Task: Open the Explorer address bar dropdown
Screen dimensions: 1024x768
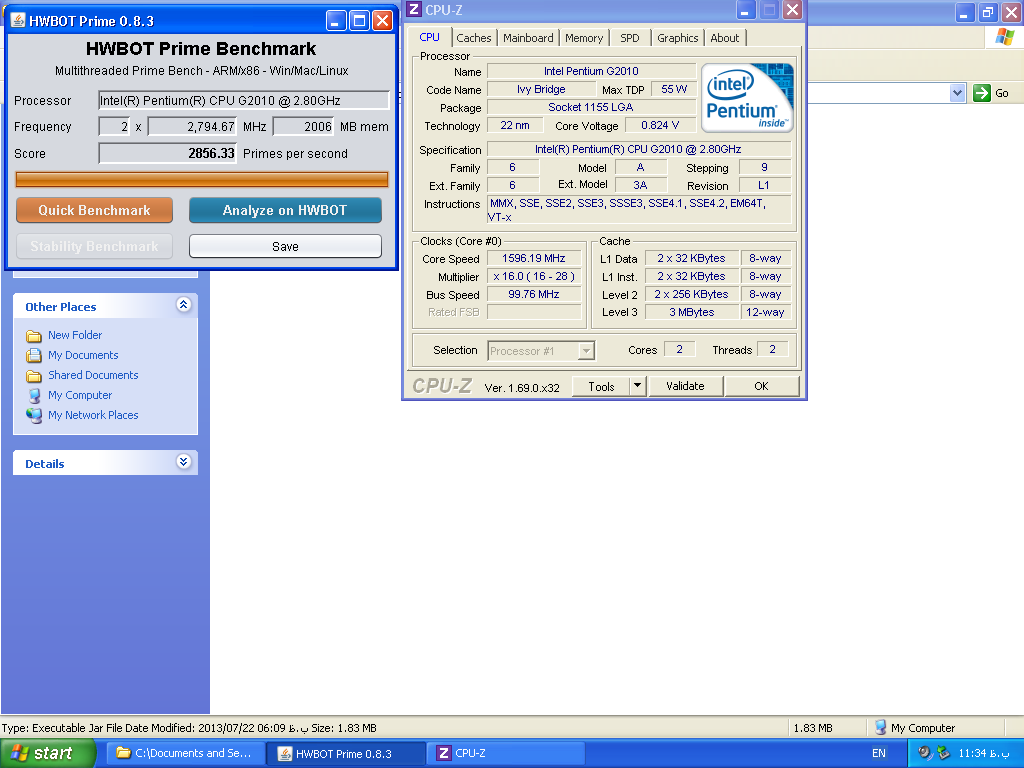Action: 957,93
